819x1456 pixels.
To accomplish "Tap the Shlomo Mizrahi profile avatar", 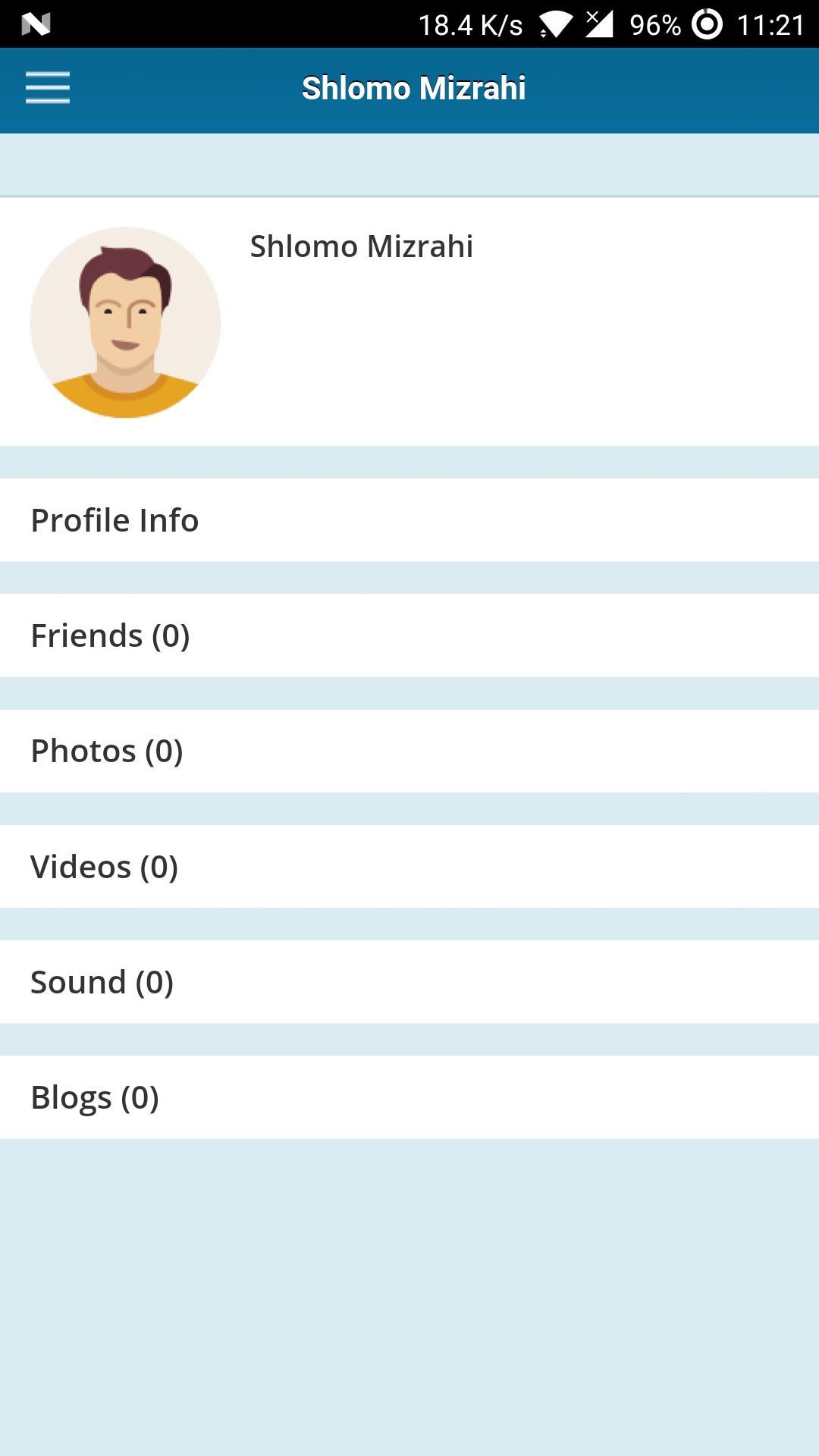I will [125, 322].
